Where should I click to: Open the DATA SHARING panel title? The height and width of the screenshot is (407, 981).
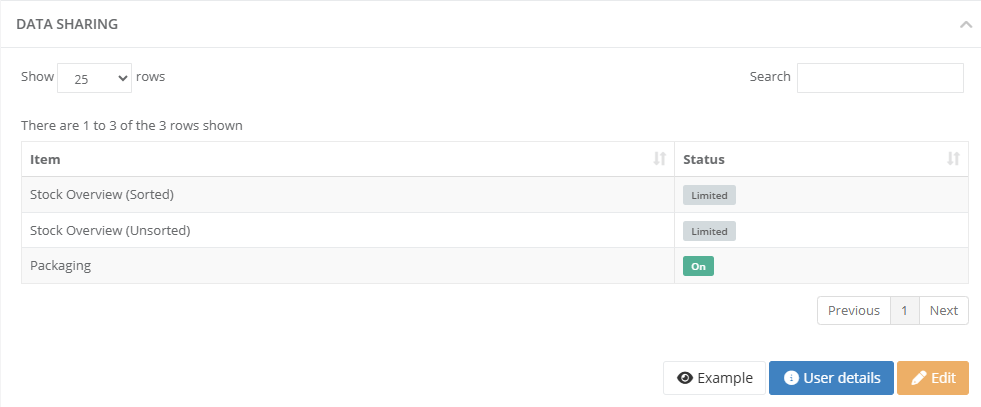tap(67, 24)
